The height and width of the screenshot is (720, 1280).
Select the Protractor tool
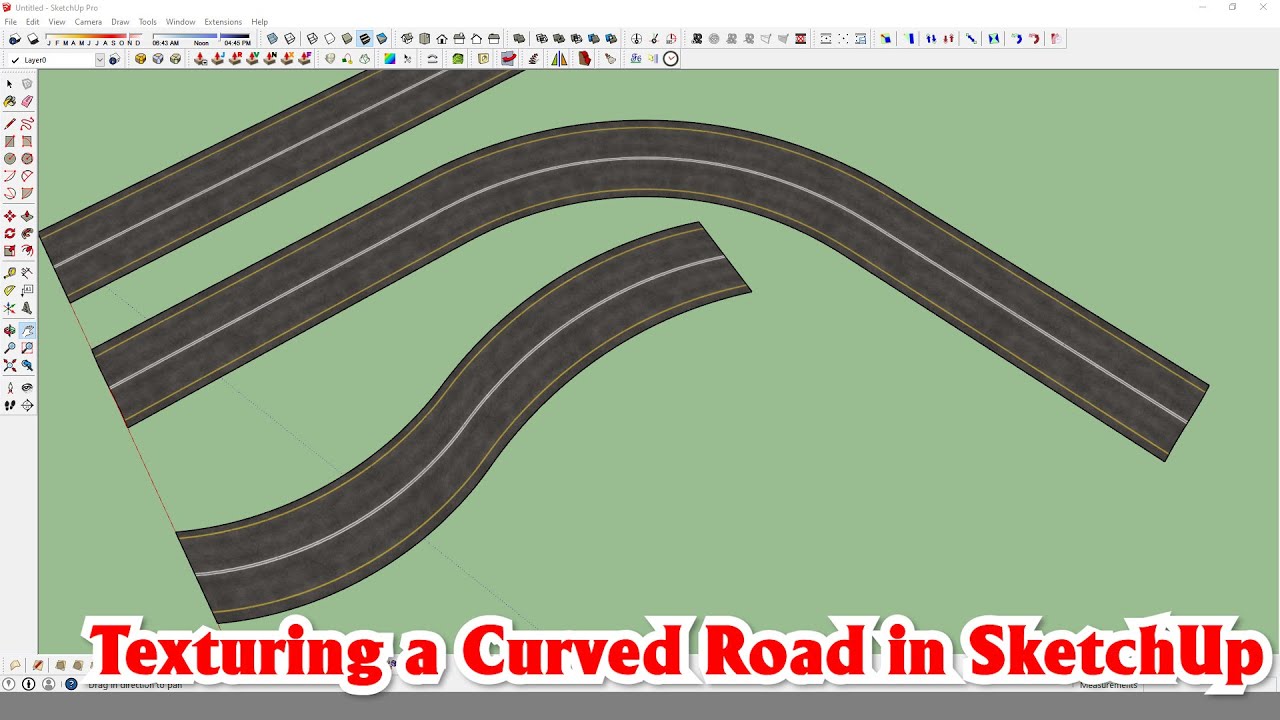(10, 290)
